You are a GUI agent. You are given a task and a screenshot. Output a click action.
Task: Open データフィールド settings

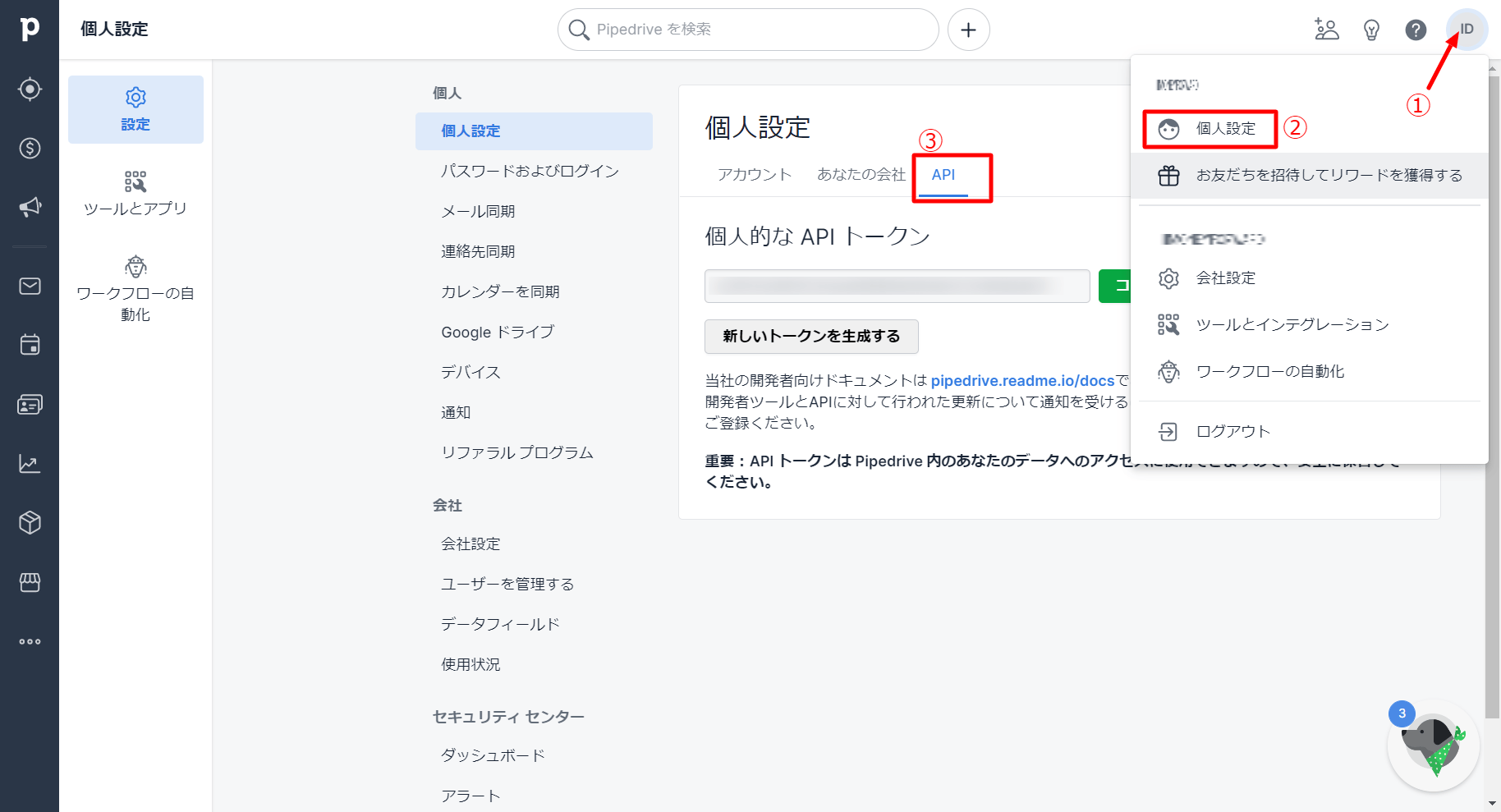534,625
